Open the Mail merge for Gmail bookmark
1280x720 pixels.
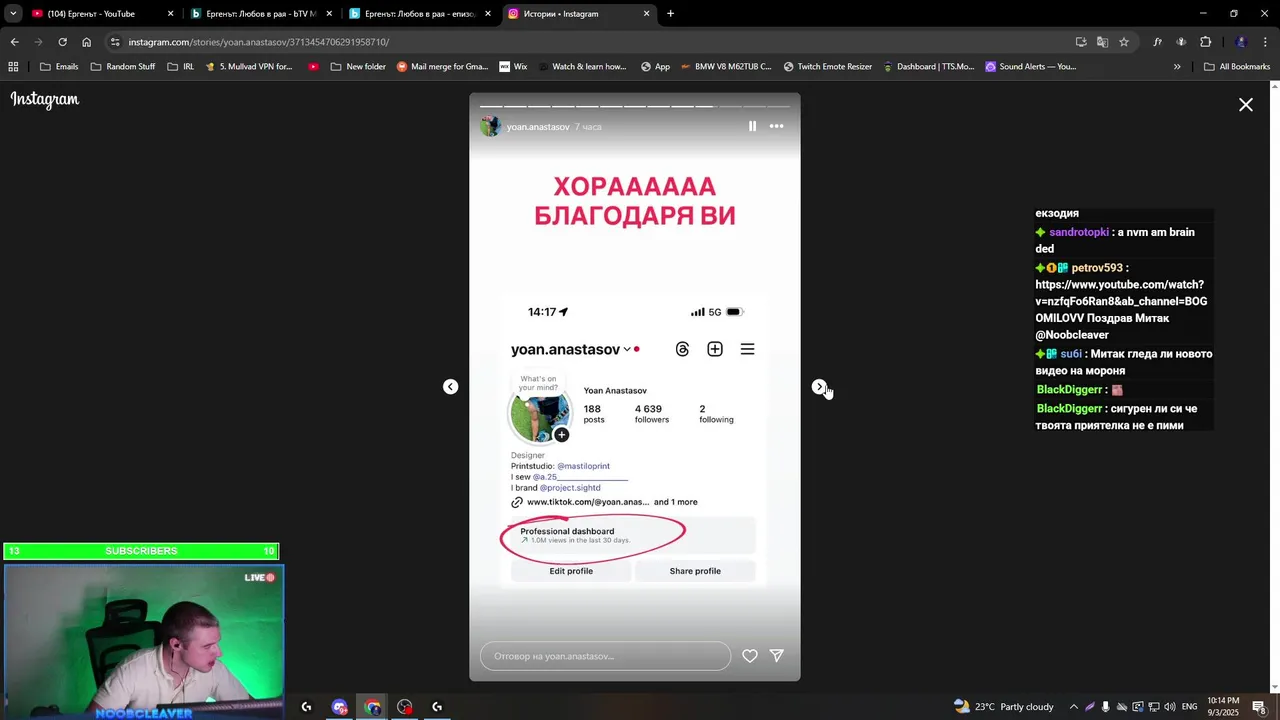click(442, 67)
